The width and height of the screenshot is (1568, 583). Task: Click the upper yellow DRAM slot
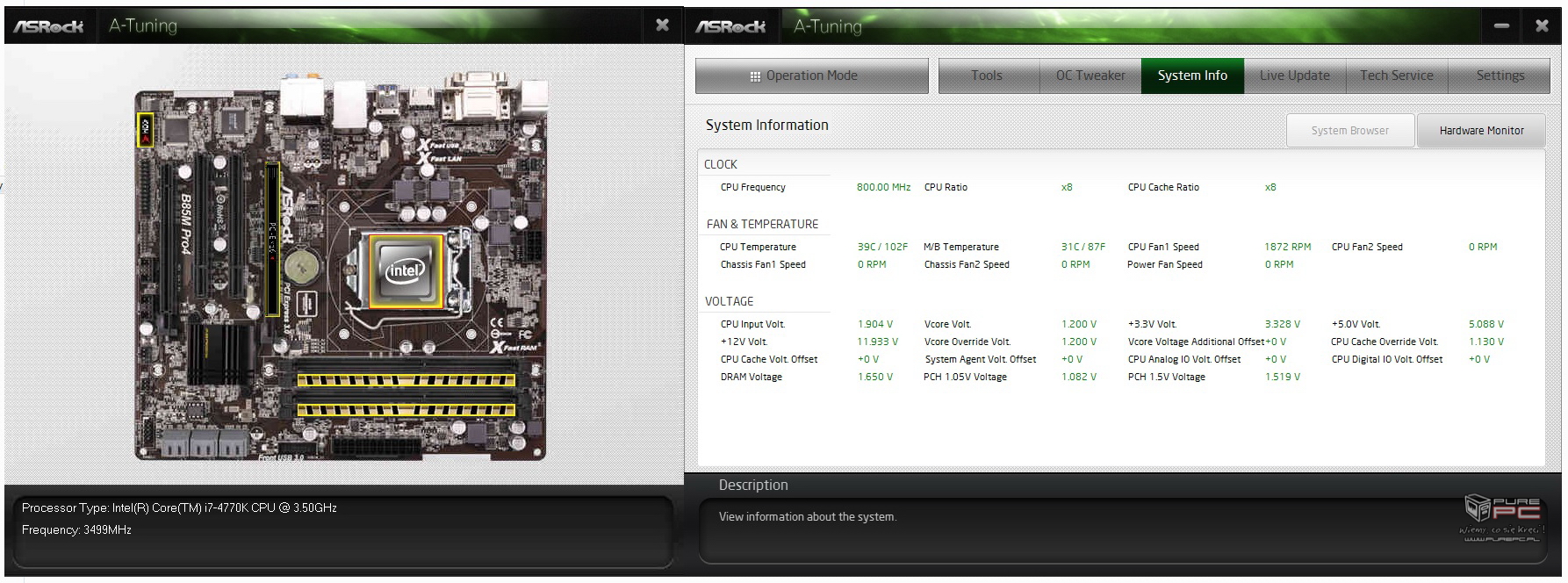tap(406, 380)
